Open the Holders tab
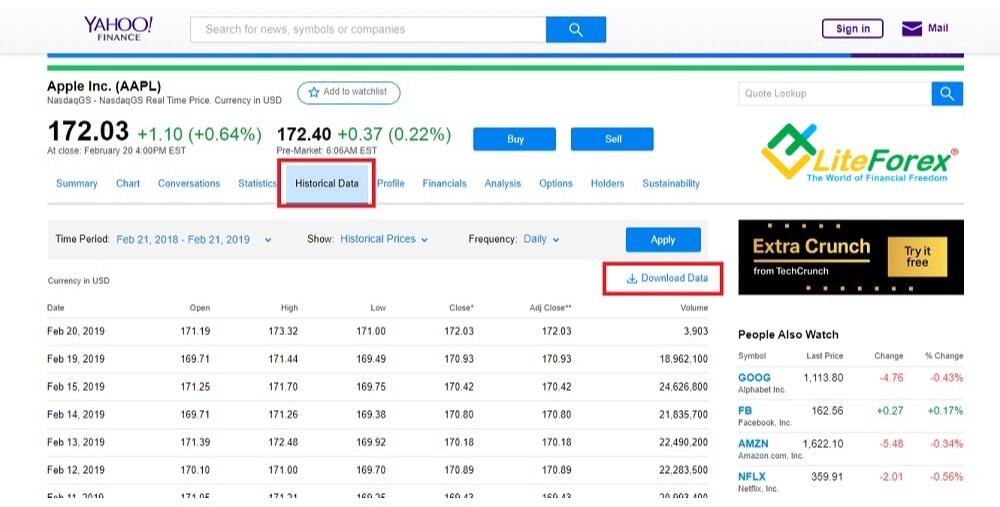Viewport: 1000px width, 507px height. [x=607, y=184]
